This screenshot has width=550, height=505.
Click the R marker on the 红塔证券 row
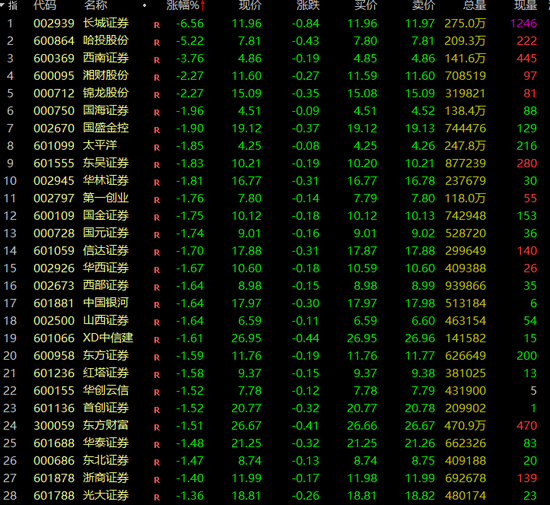click(x=157, y=375)
